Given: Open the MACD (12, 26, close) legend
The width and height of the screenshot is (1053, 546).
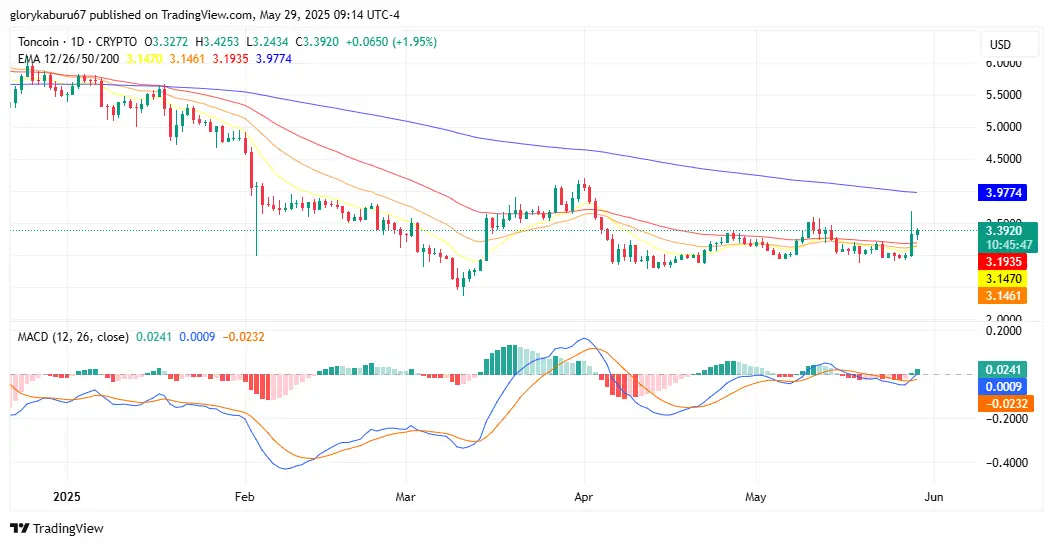Looking at the screenshot, I should (73, 336).
